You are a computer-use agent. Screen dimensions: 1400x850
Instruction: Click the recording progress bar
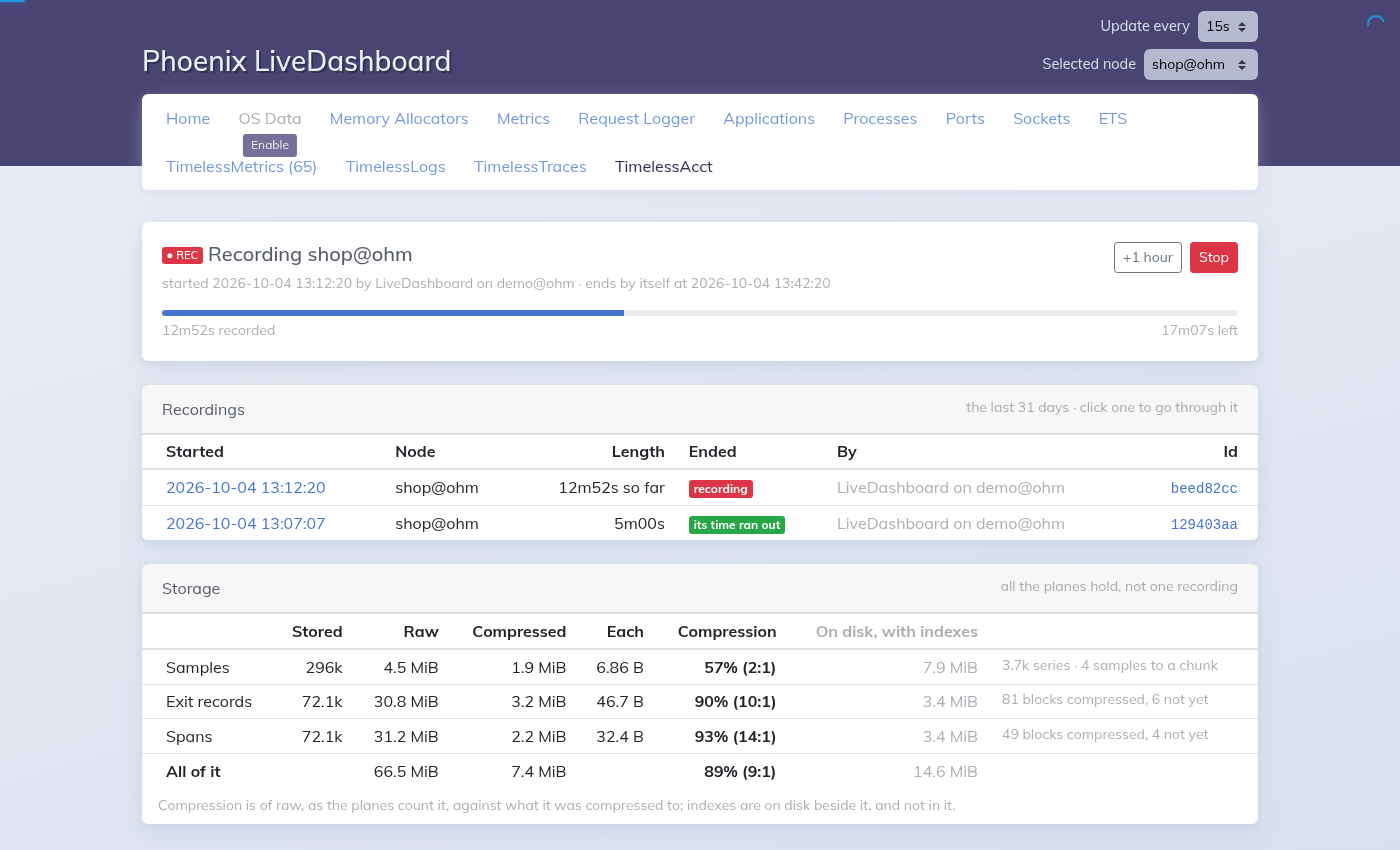(x=700, y=313)
